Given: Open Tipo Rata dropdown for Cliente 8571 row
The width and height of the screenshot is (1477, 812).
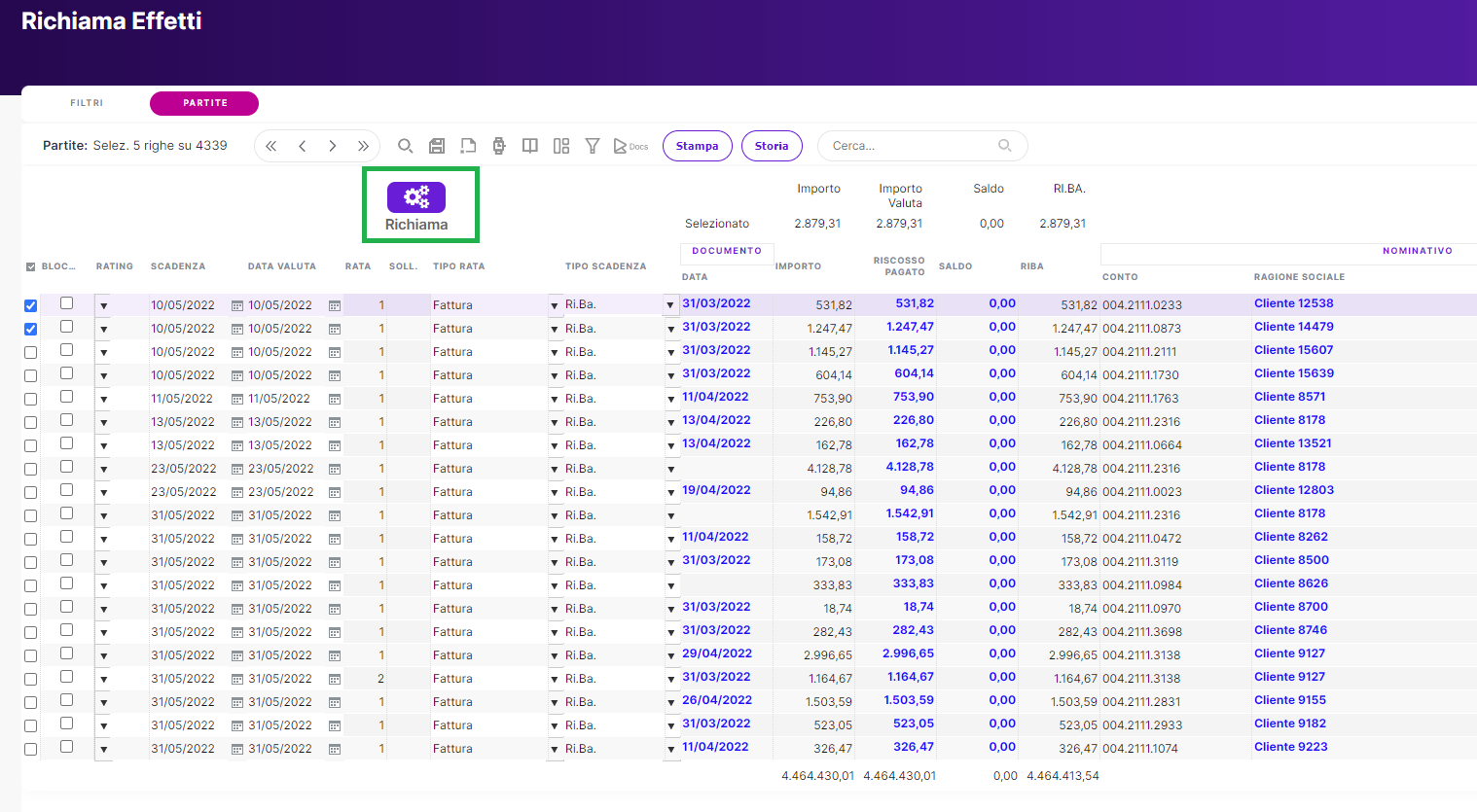Looking at the screenshot, I should 555,399.
